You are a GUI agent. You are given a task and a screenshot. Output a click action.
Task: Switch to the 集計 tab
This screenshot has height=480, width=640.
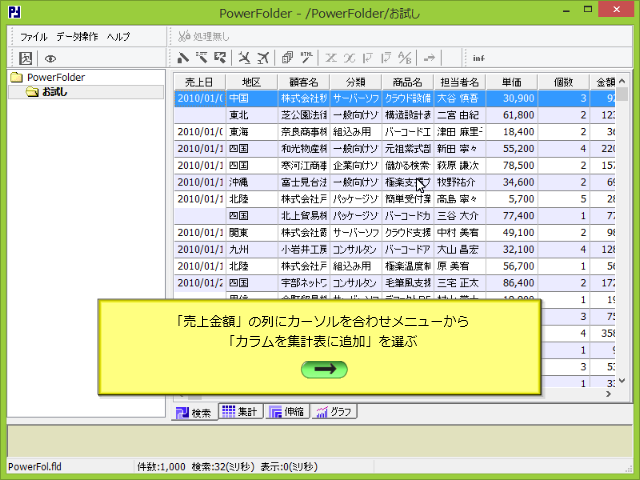point(240,411)
